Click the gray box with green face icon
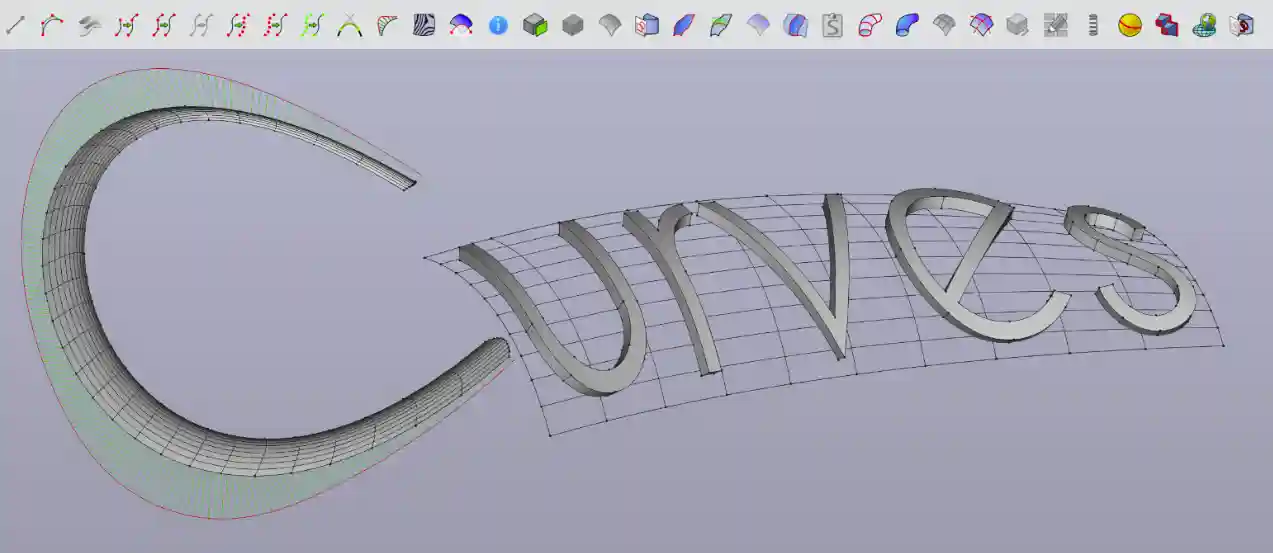Viewport: 1273px width, 553px height. point(535,25)
